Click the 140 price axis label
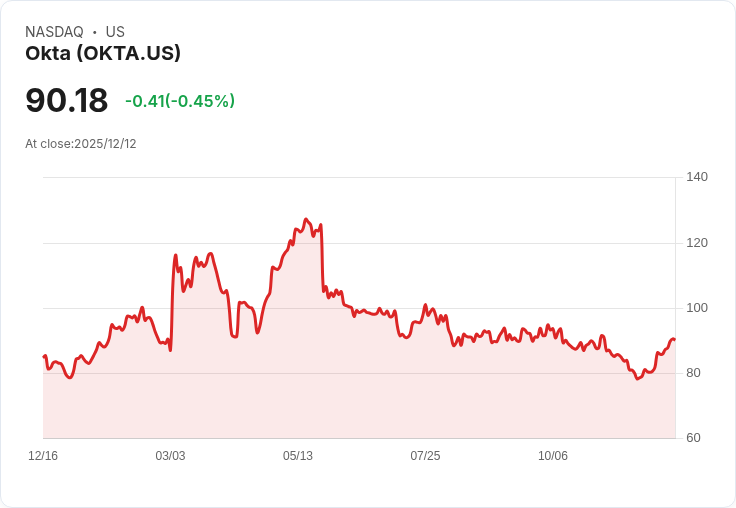736x508 pixels. [x=697, y=177]
